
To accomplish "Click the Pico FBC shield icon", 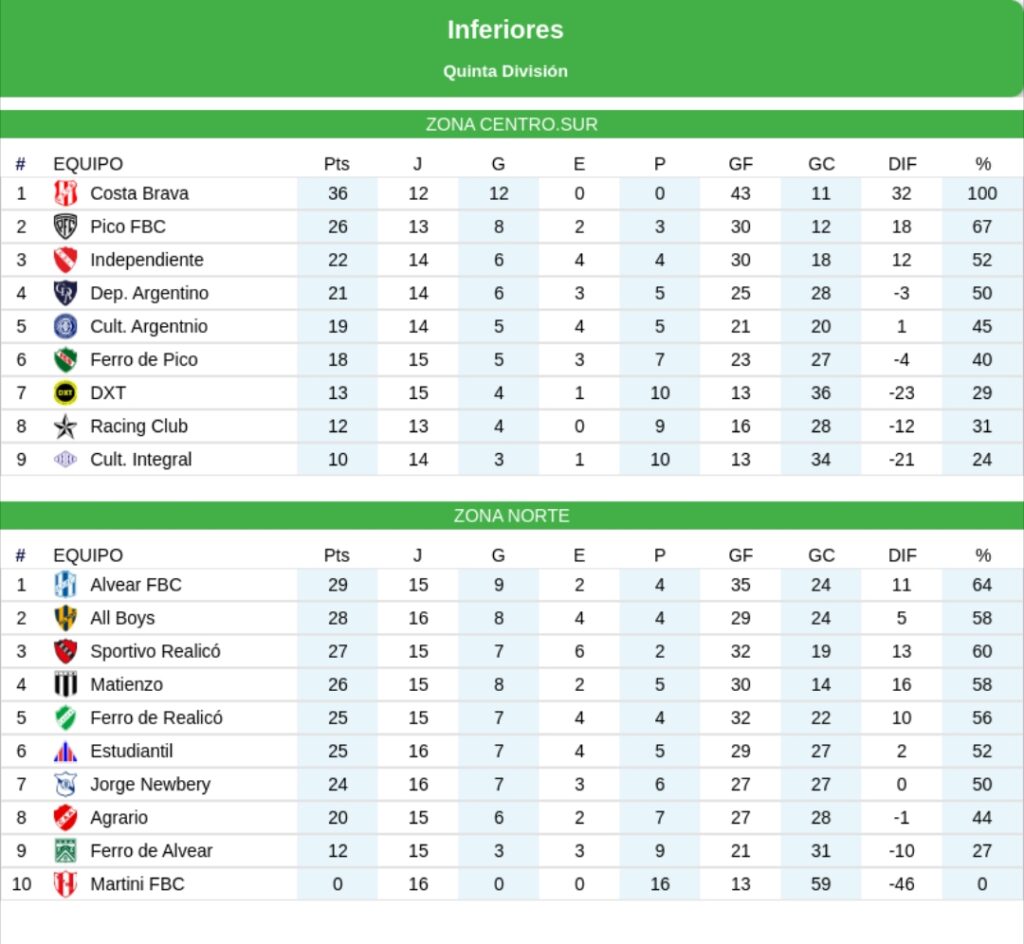I will 65,226.
